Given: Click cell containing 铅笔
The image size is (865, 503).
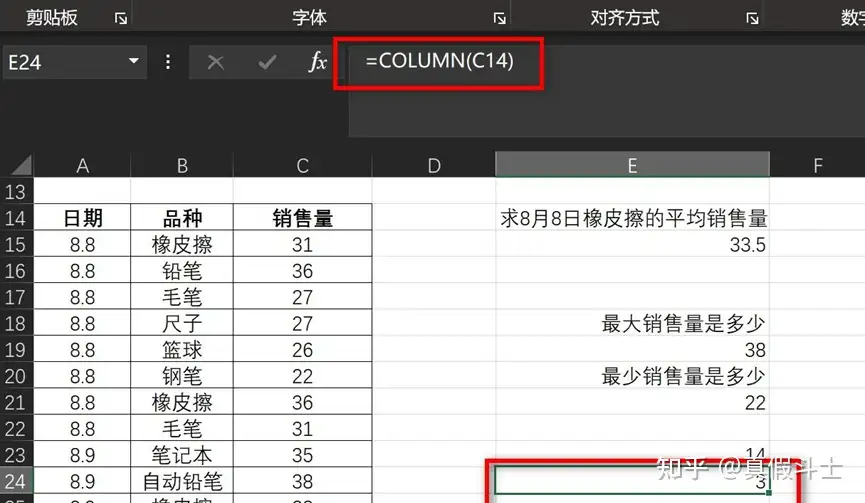Looking at the screenshot, I should pos(182,271).
